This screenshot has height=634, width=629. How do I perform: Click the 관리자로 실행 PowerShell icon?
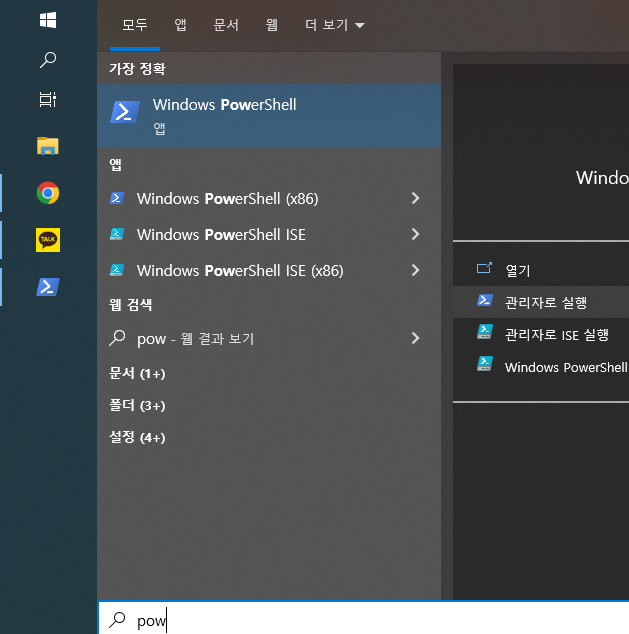tap(484, 300)
